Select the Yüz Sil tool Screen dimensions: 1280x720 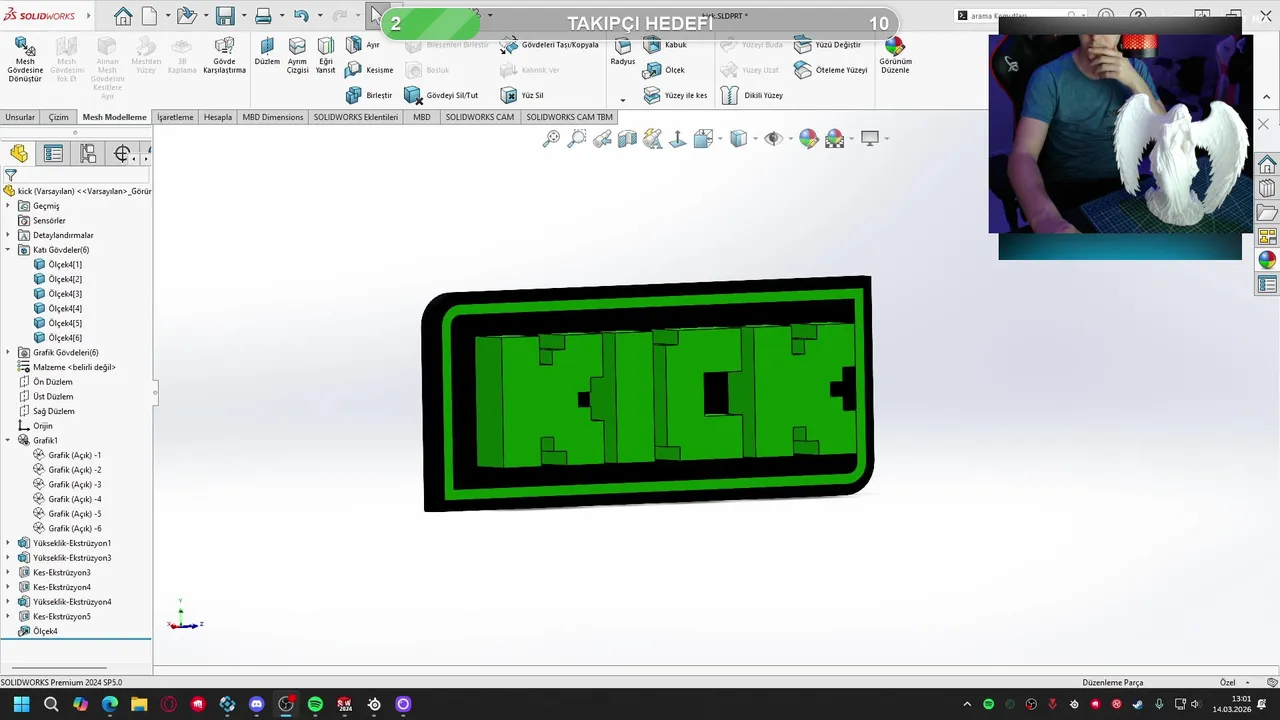[522, 95]
